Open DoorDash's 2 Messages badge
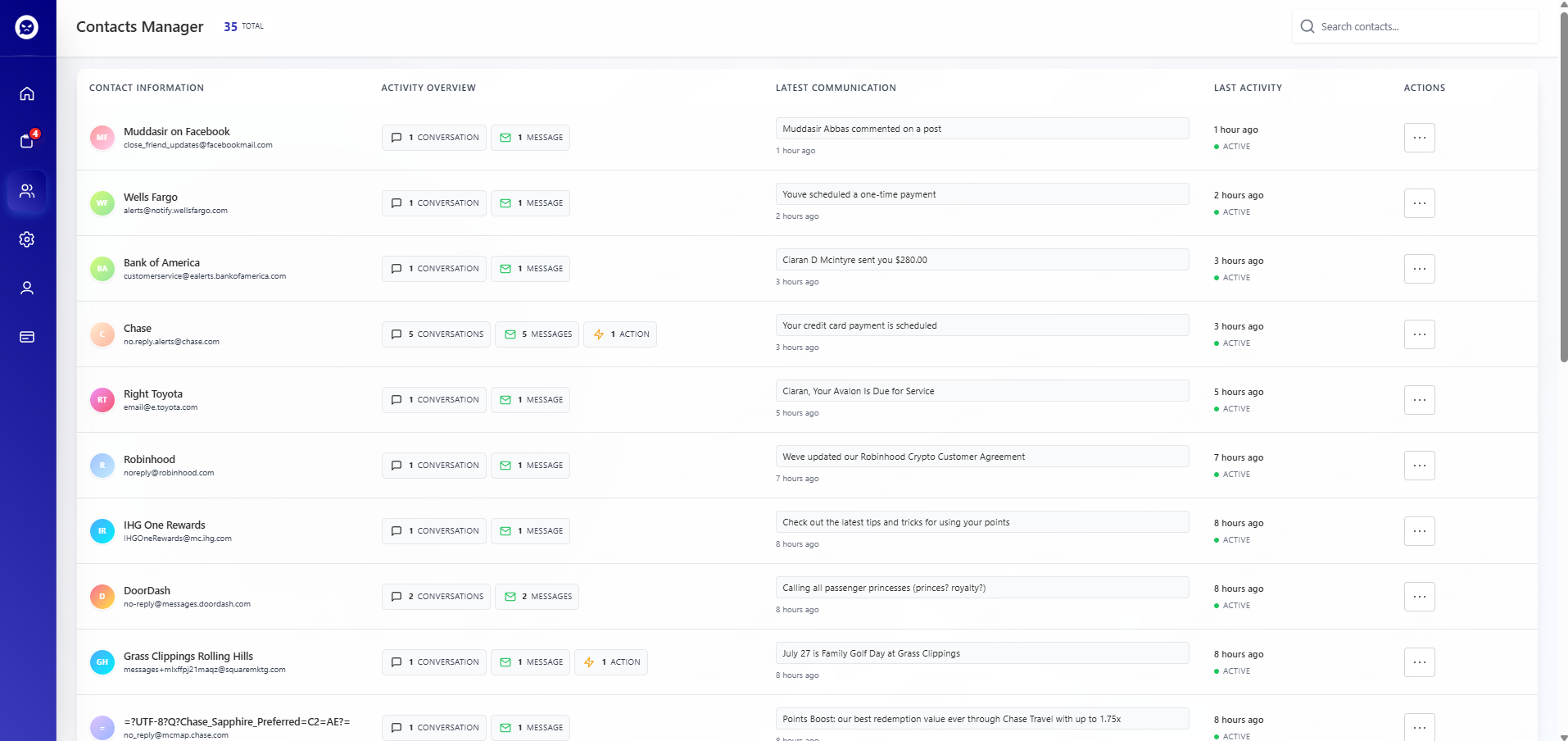1568x741 pixels. [x=537, y=596]
